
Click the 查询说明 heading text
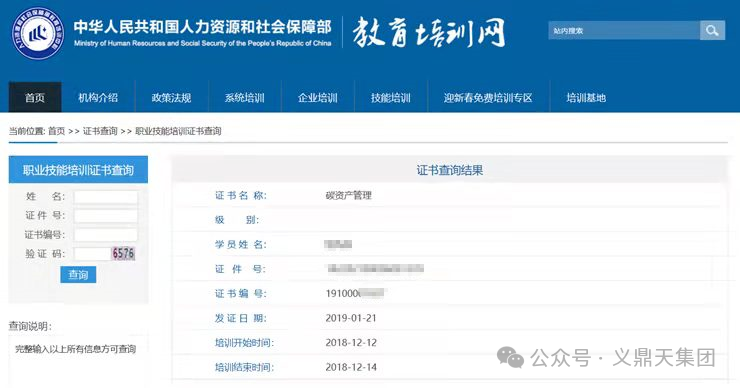pyautogui.click(x=30, y=326)
